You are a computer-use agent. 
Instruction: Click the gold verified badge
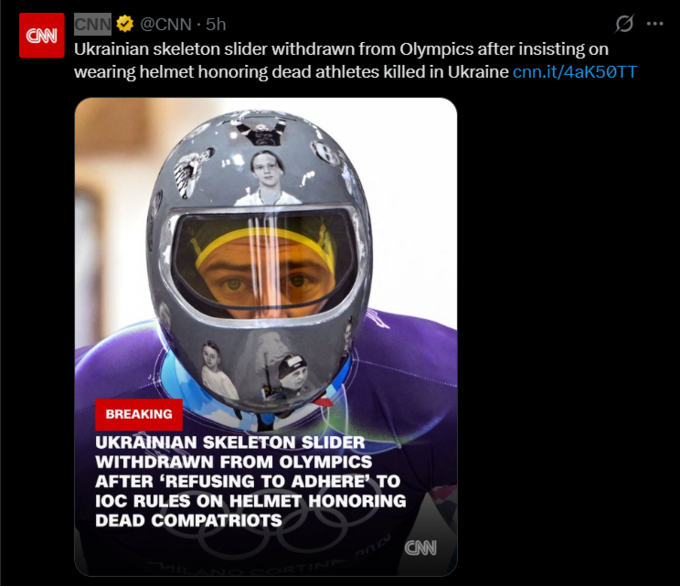[126, 23]
